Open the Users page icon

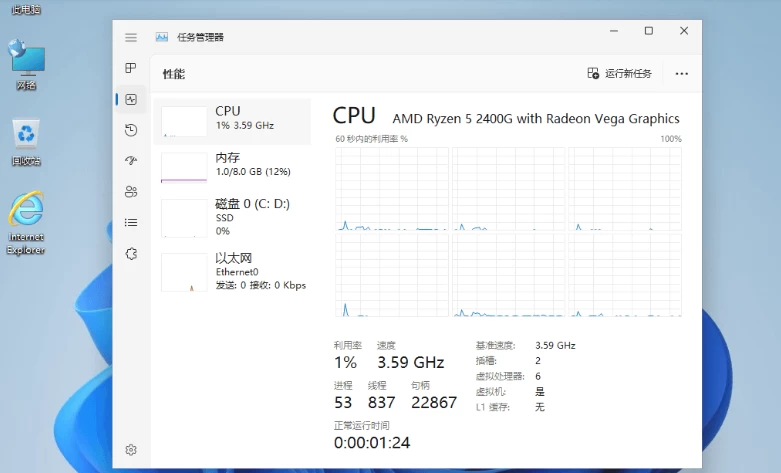[x=130, y=192]
